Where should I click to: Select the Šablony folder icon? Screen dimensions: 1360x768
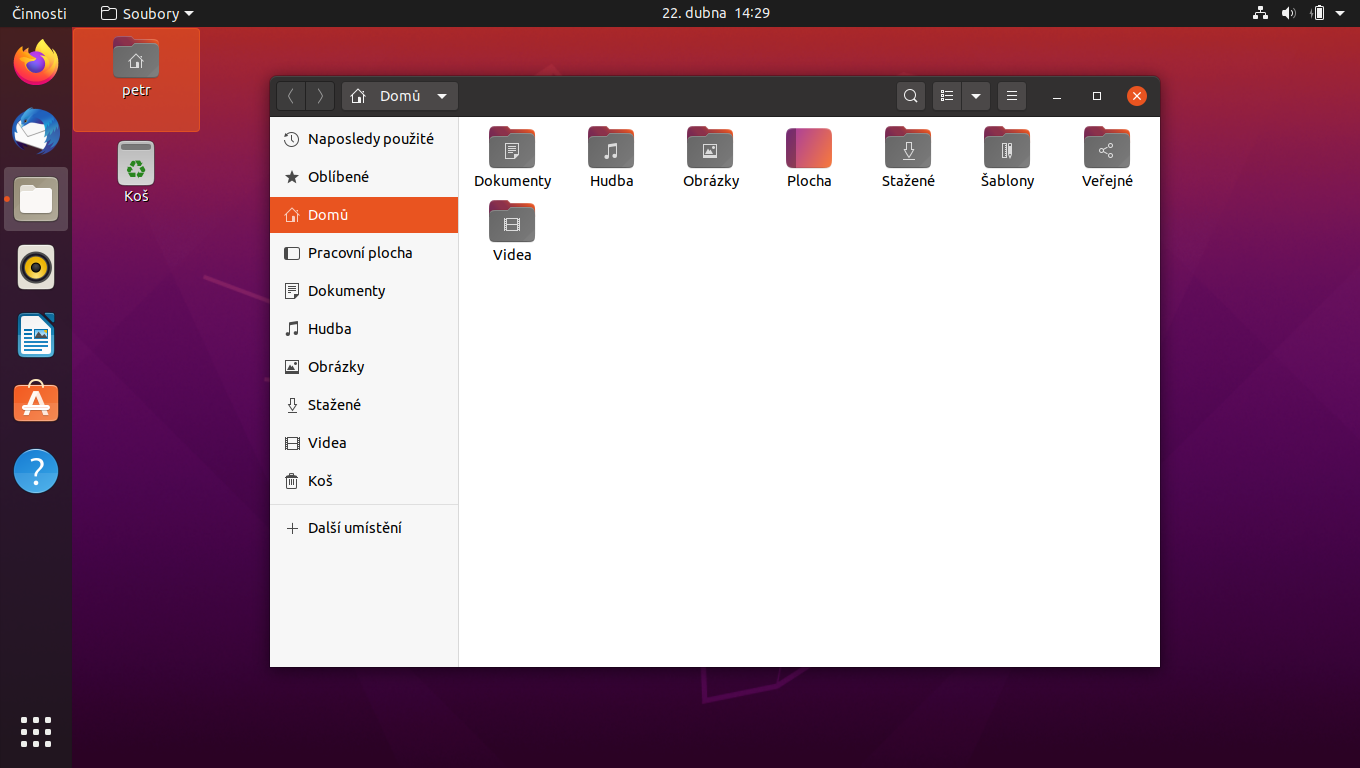click(1007, 148)
